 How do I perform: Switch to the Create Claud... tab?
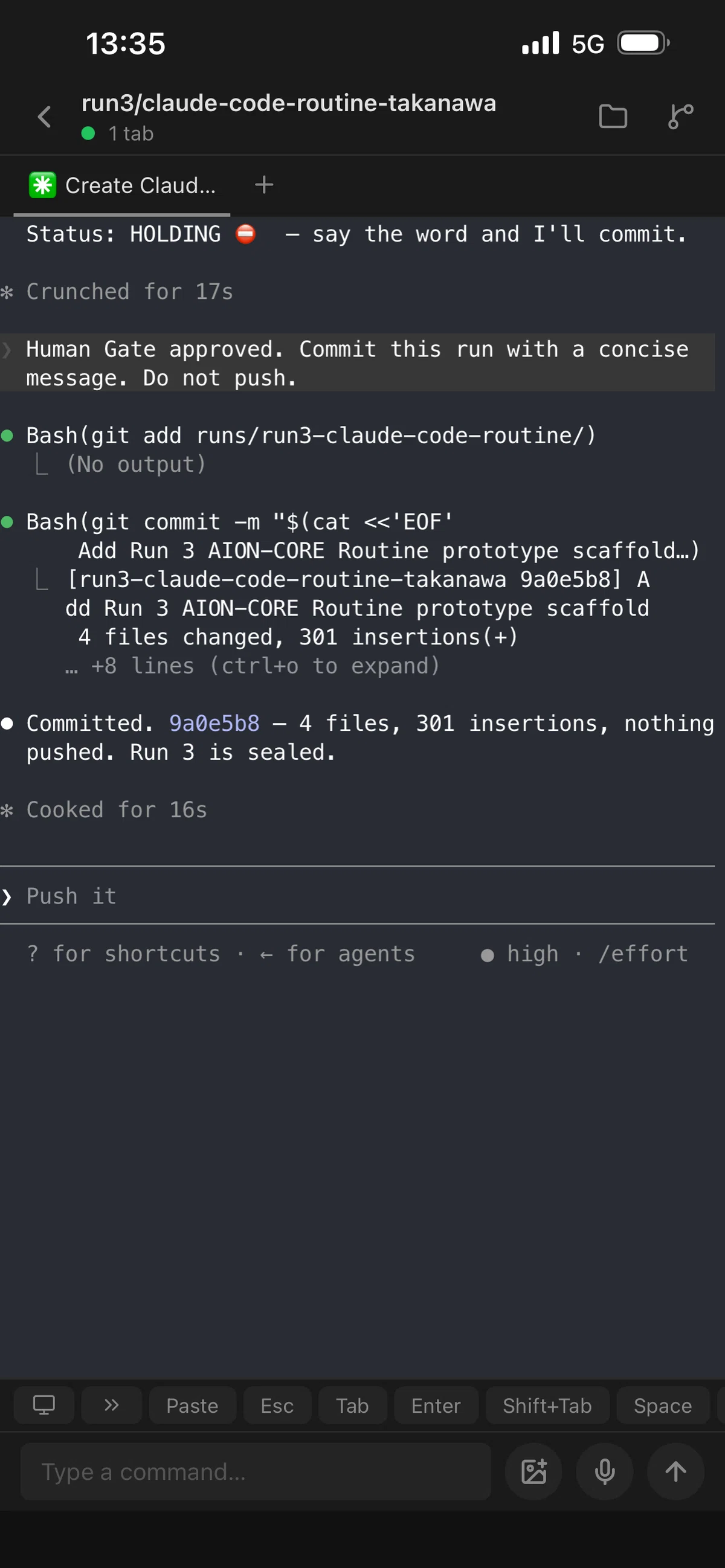pyautogui.click(x=122, y=185)
